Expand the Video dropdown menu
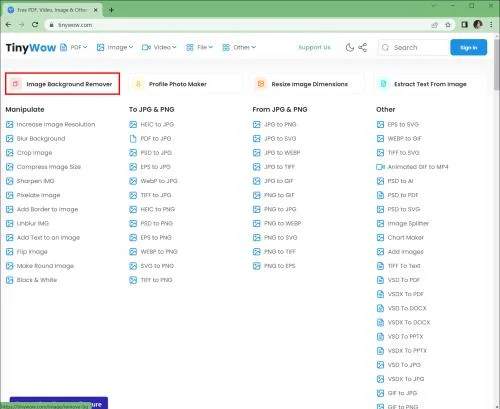Screen dimensions: 500x409 pos(159,47)
